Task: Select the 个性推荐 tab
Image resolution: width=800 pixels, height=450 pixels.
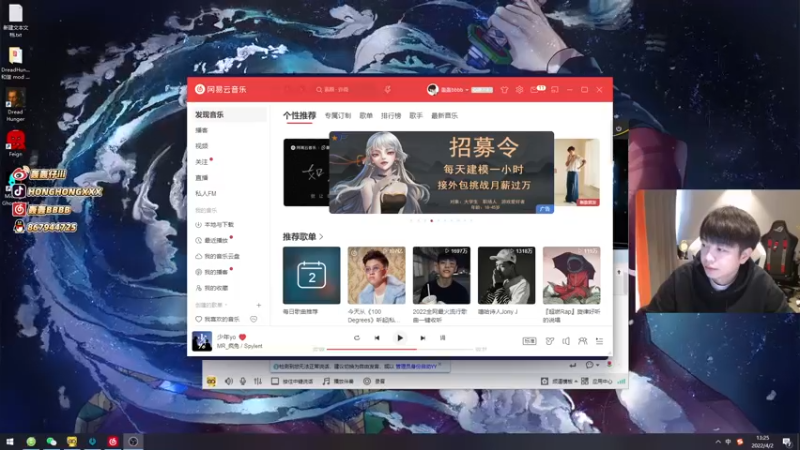Action: (299, 116)
